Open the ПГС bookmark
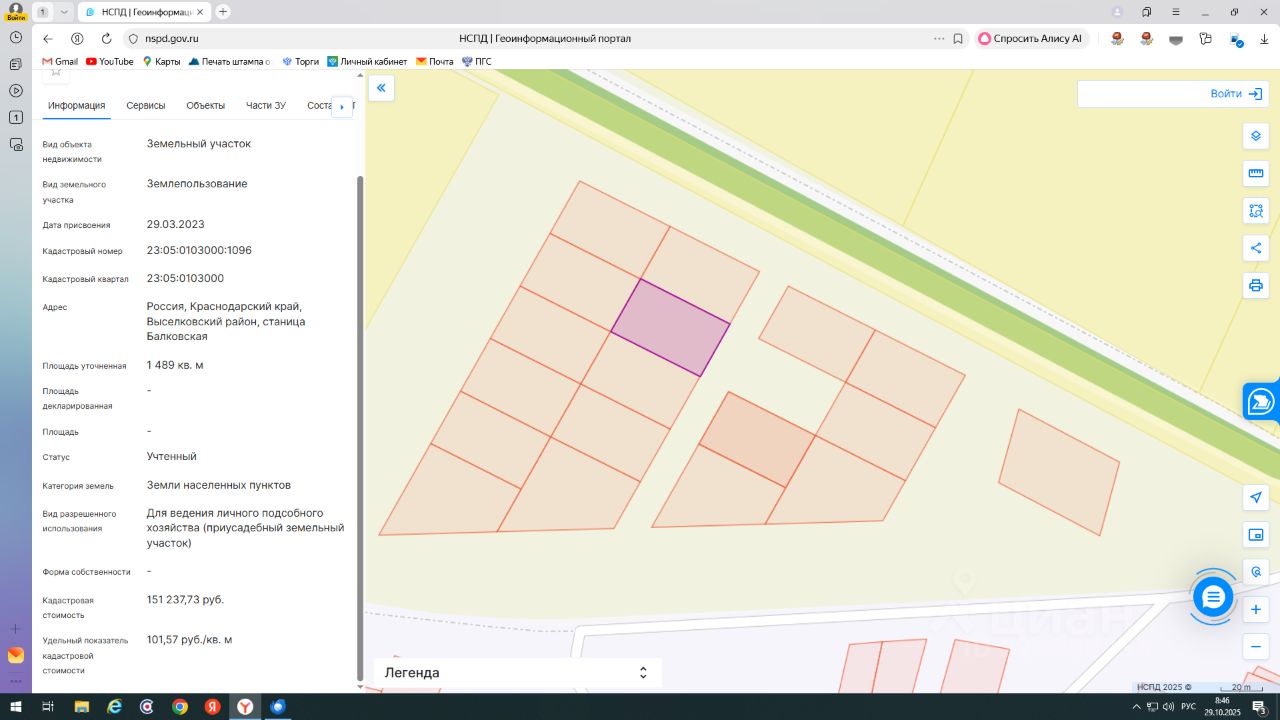The height and width of the screenshot is (720, 1280). click(477, 62)
